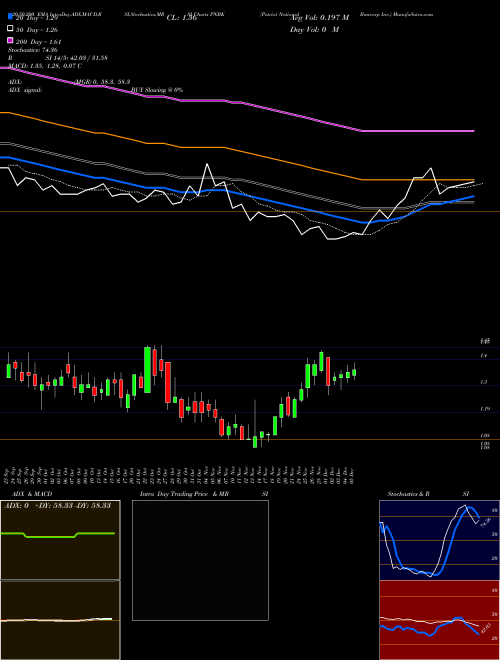
Task: Click the '50 Day = 1.26' label
Action: point(37,30)
